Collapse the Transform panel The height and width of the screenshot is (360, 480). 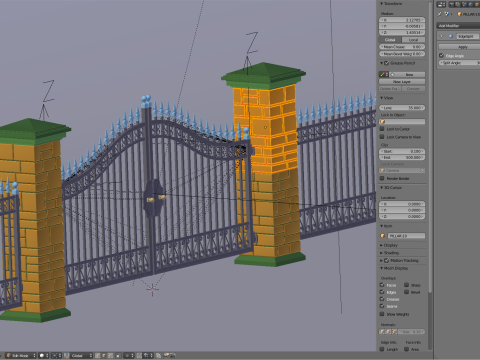click(x=382, y=4)
